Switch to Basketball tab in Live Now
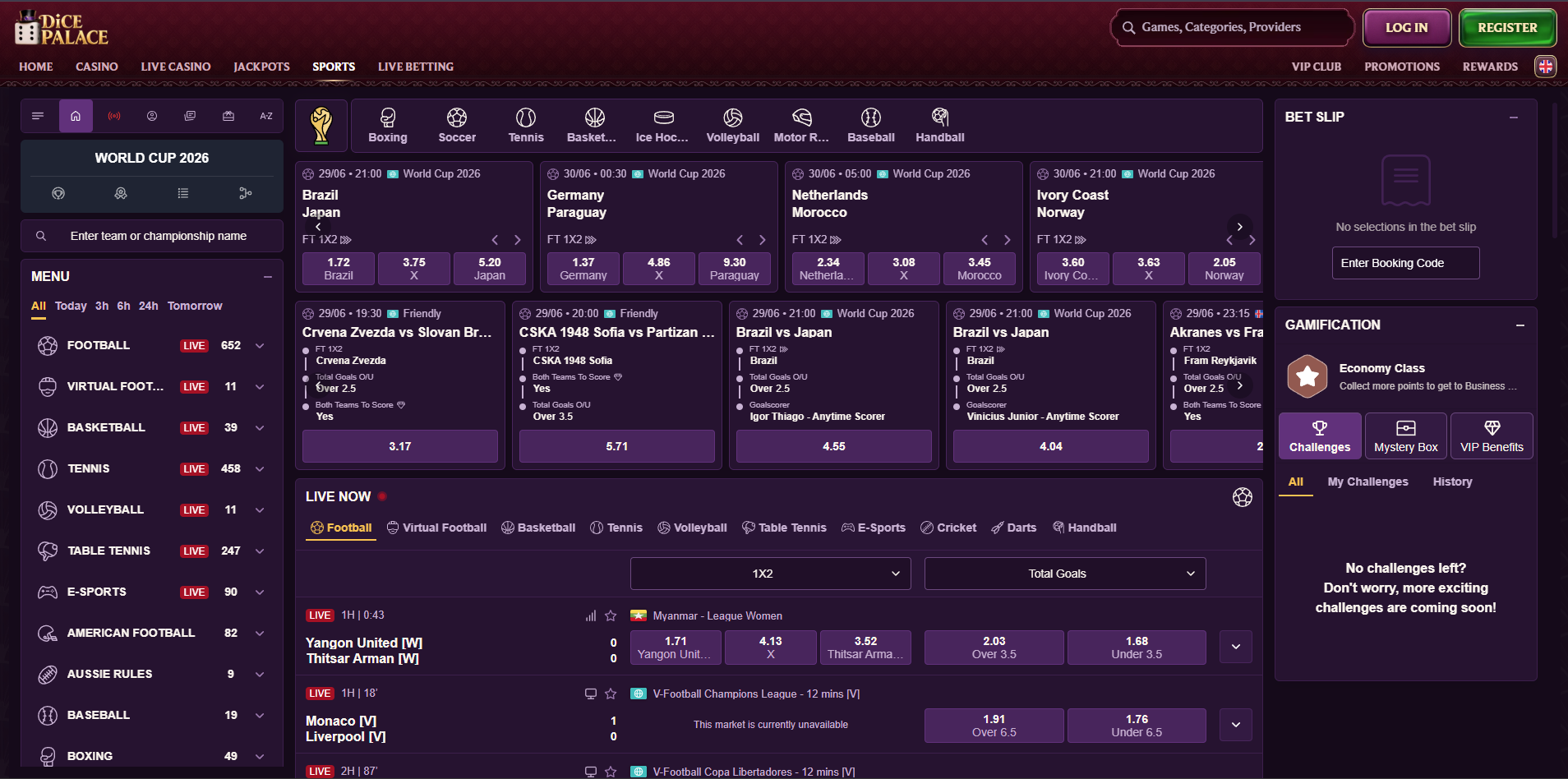Image resolution: width=1568 pixels, height=779 pixels. pyautogui.click(x=538, y=528)
